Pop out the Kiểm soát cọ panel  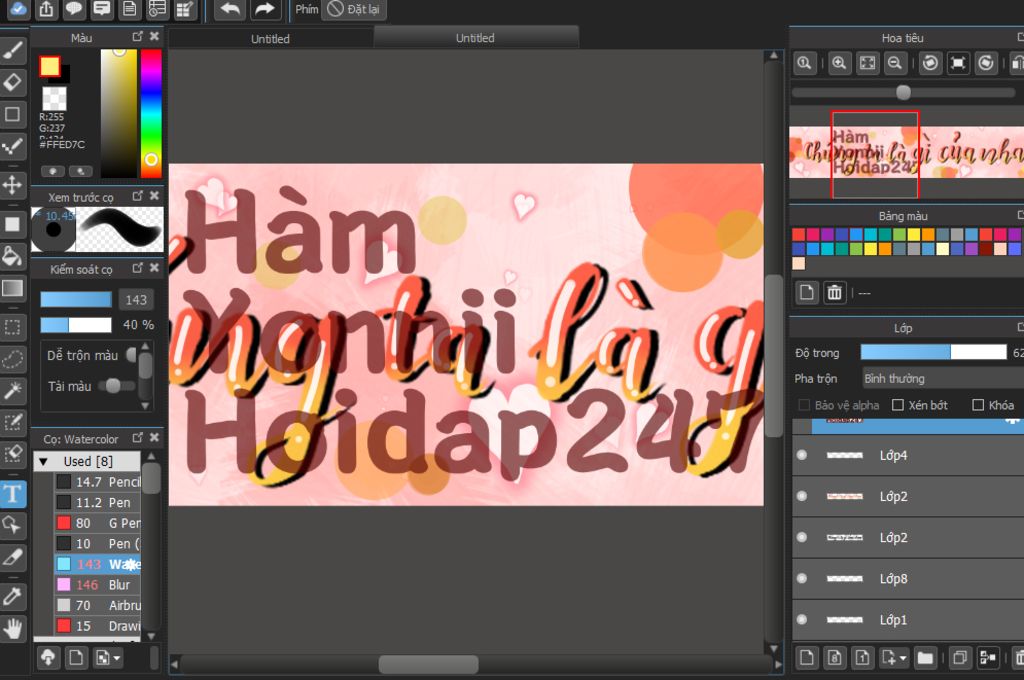(x=137, y=268)
